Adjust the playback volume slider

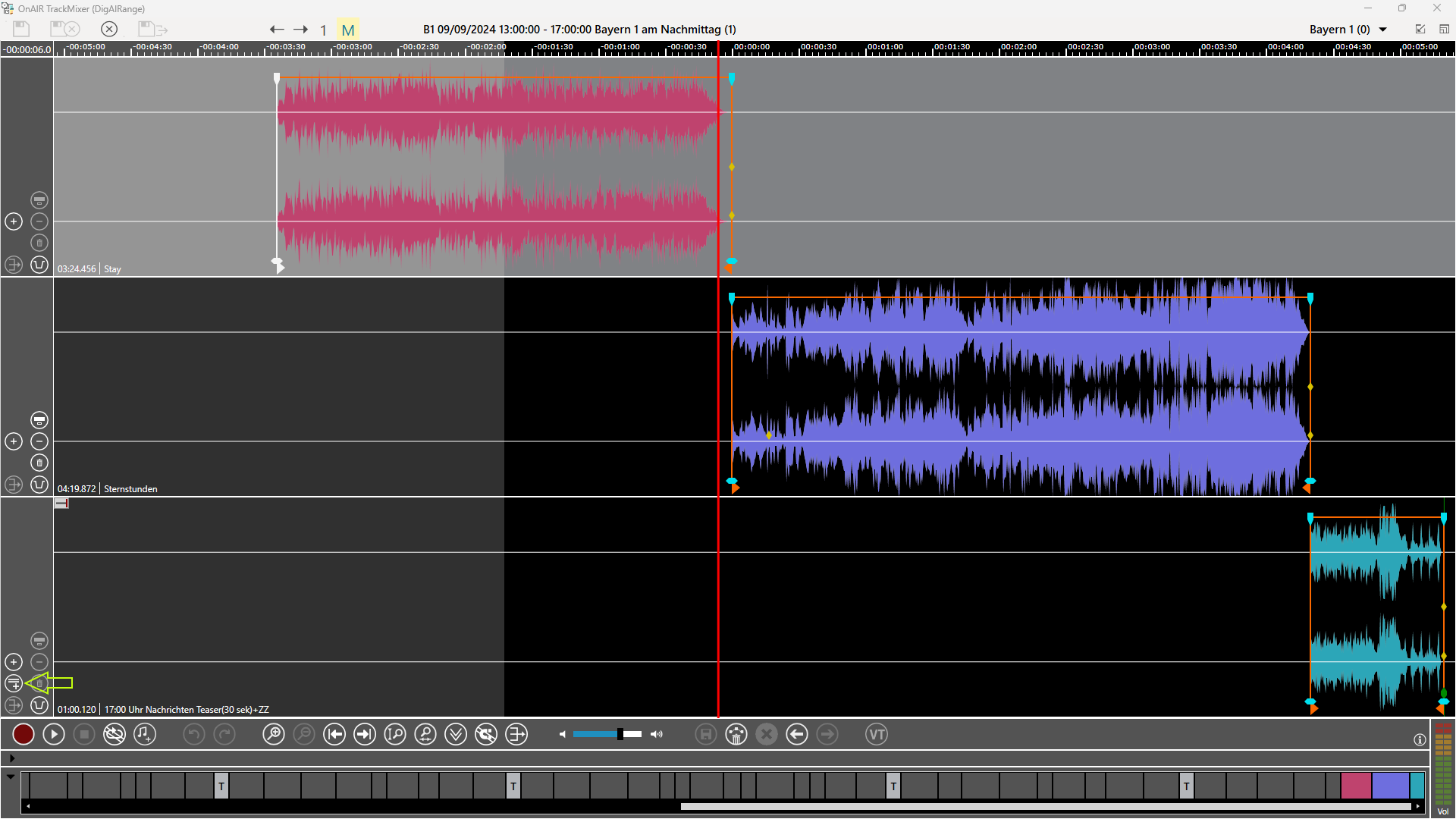coord(620,734)
